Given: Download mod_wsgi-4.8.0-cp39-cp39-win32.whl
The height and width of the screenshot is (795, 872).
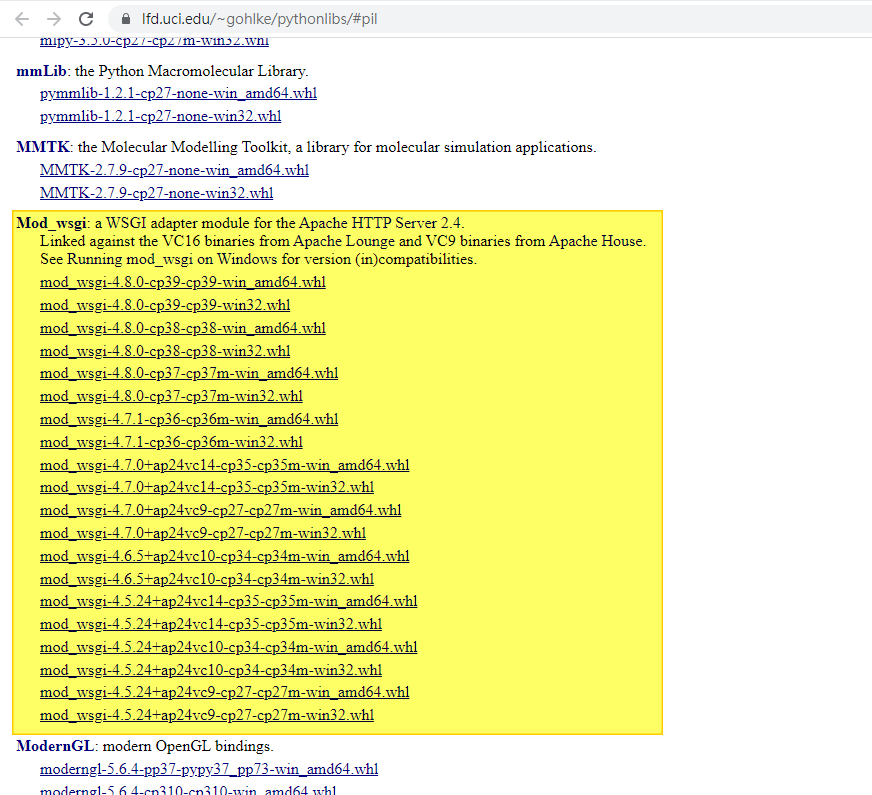Looking at the screenshot, I should [165, 305].
